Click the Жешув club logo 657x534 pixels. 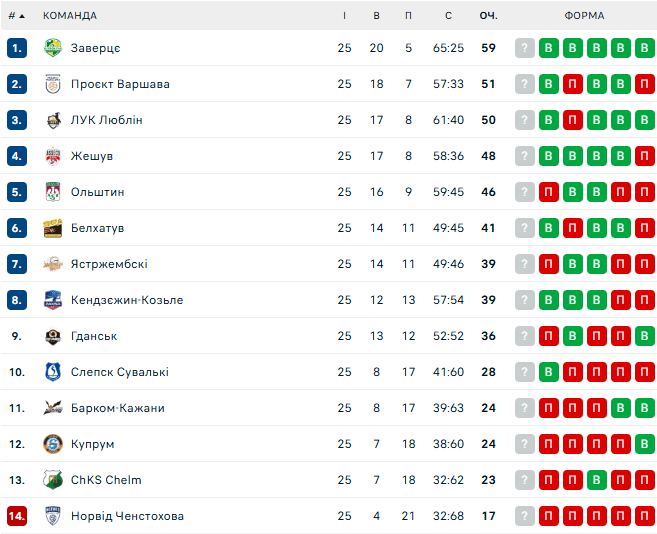tap(53, 156)
